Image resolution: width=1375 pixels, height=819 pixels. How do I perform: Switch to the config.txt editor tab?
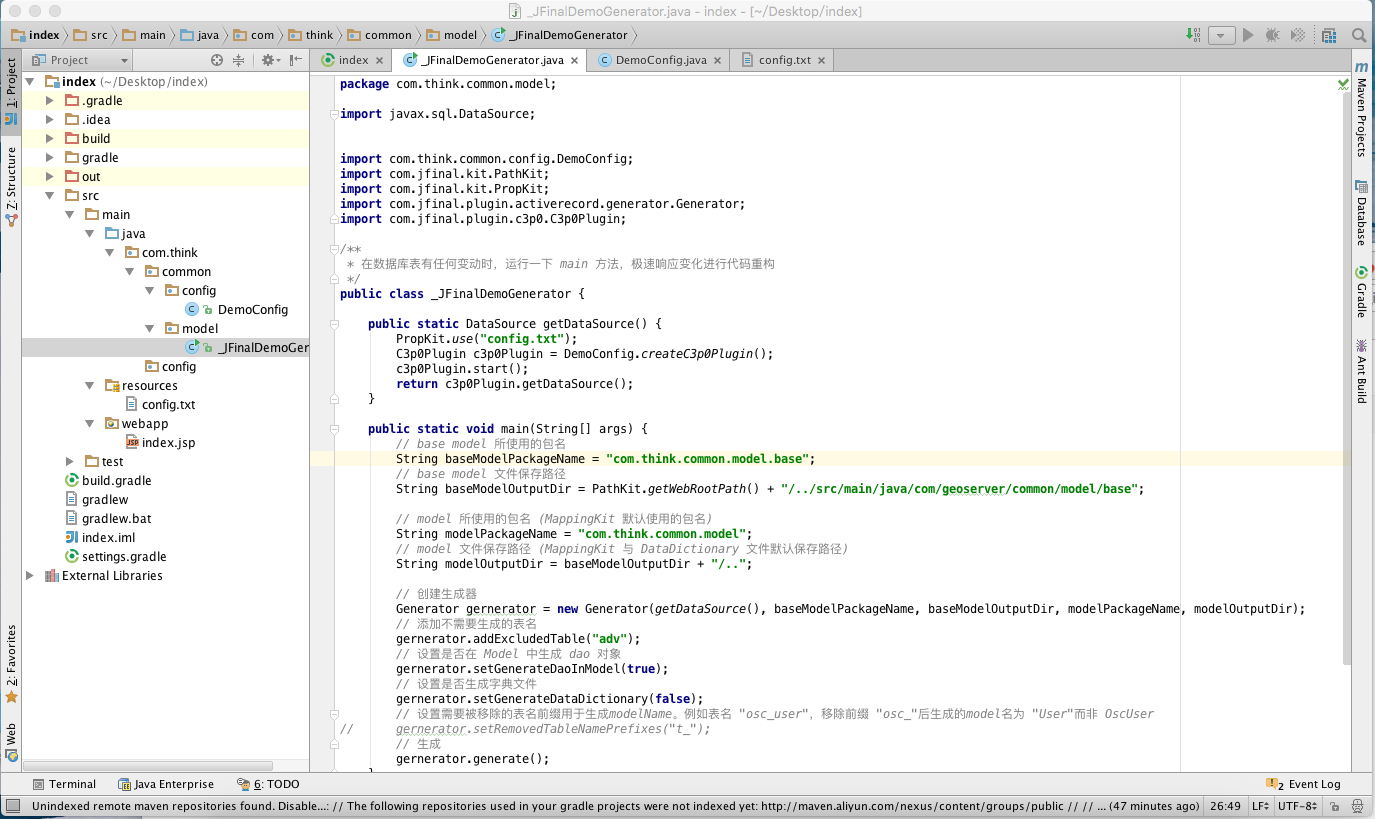tap(784, 60)
